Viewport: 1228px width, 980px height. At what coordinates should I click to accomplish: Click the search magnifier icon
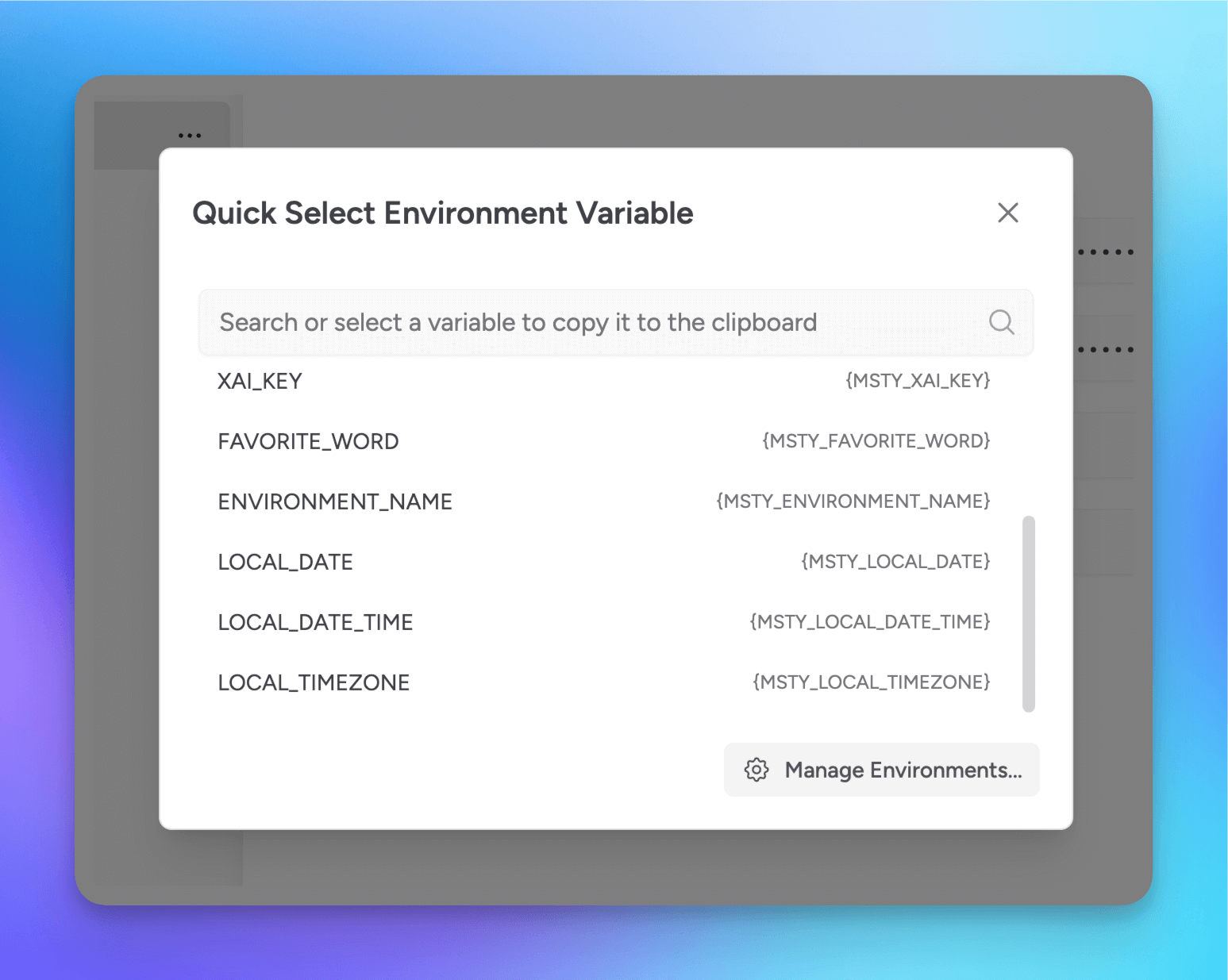click(x=1001, y=322)
